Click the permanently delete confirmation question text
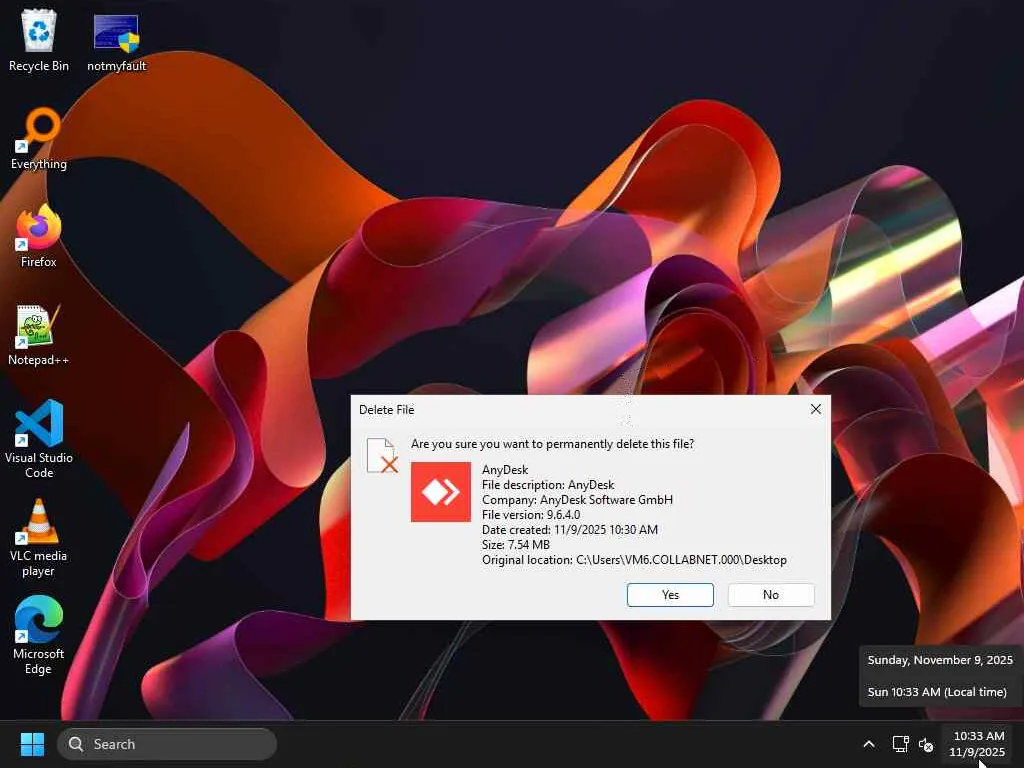Screen dimensions: 1024x768 coord(552,444)
